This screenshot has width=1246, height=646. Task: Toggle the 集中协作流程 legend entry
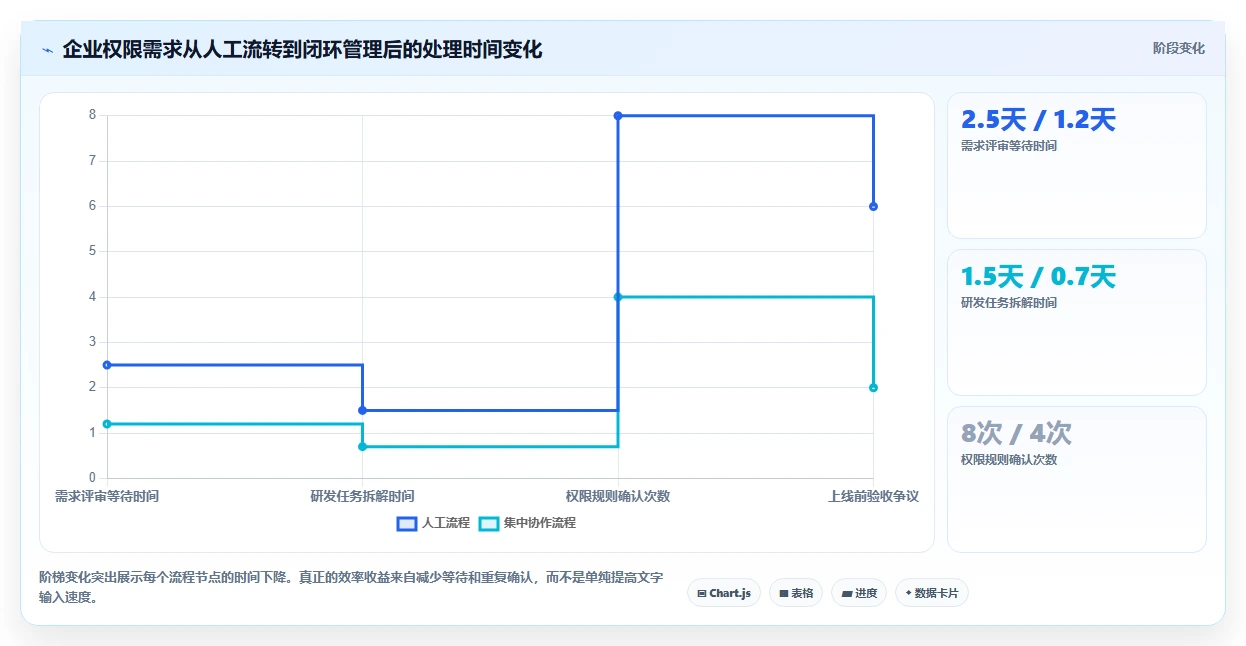tap(527, 523)
